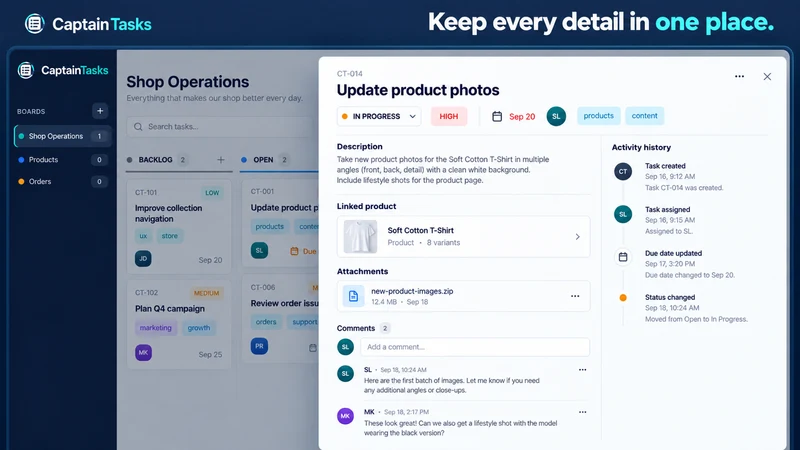Click the CT-014 task ID
800x450 pixels.
coord(349,73)
